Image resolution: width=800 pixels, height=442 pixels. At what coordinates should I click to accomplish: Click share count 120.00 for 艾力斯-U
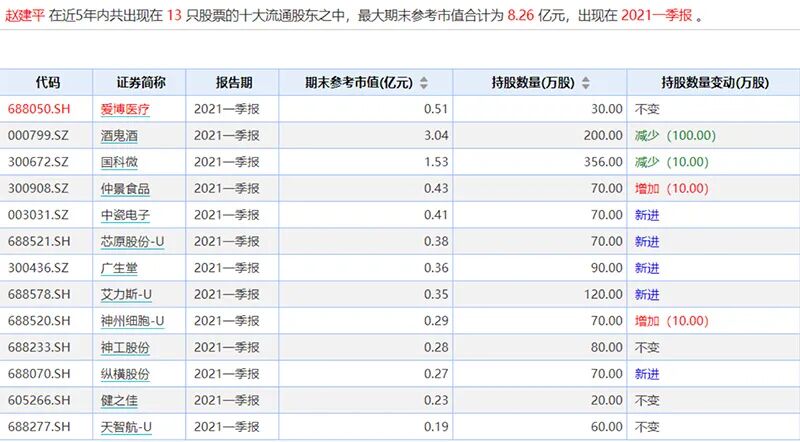click(x=603, y=295)
